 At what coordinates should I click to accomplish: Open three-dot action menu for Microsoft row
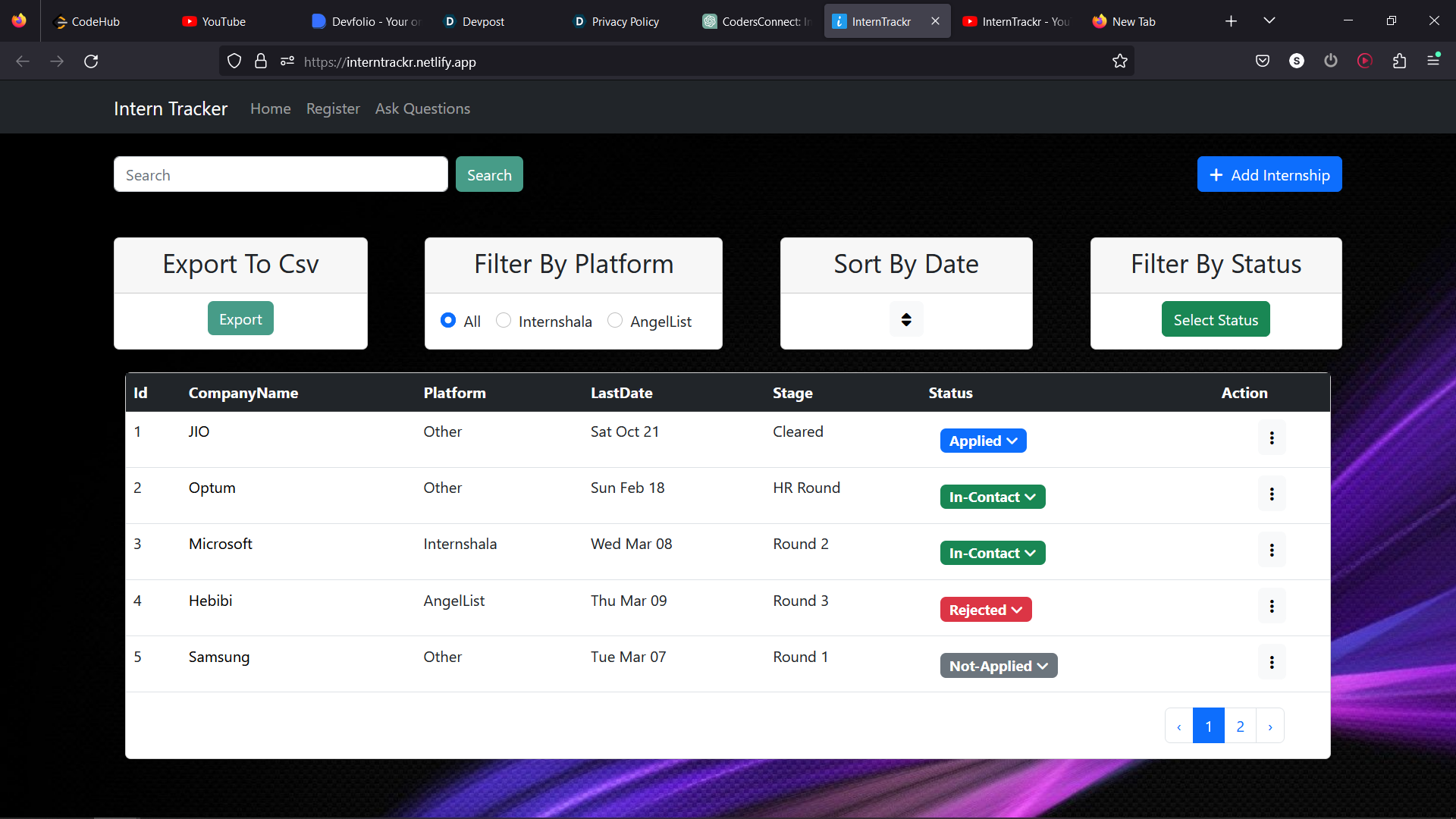[1272, 550]
